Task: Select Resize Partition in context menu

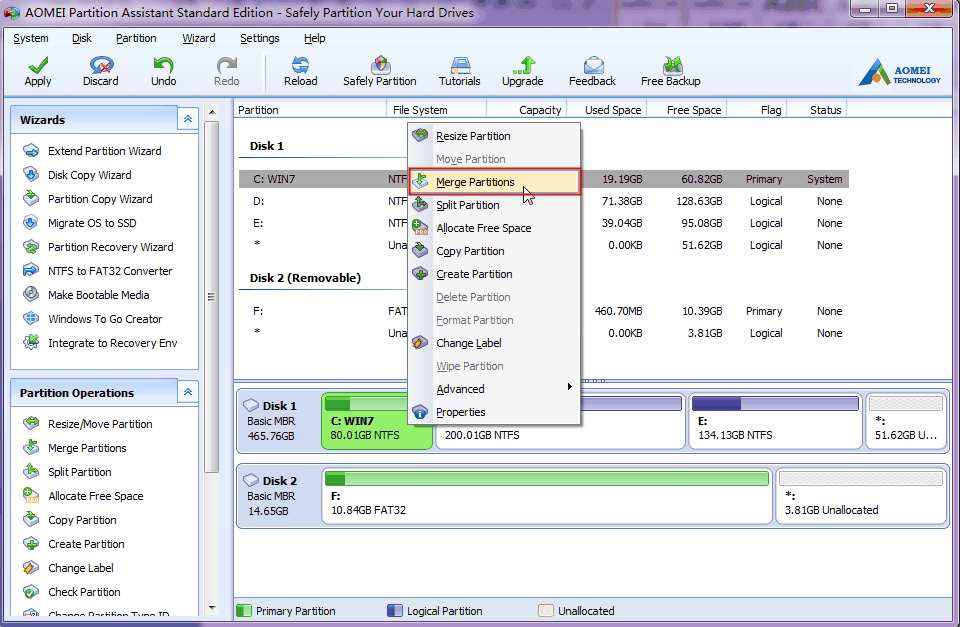Action: coord(494,136)
